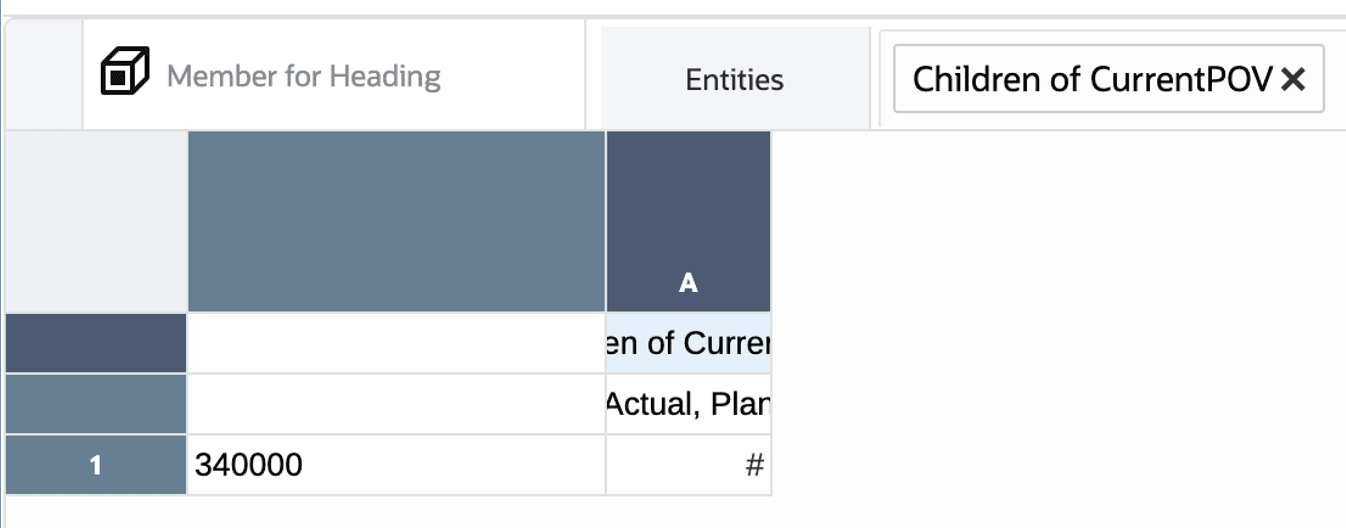1346x528 pixels.
Task: Select the blank header above row labels
Action: [395, 222]
